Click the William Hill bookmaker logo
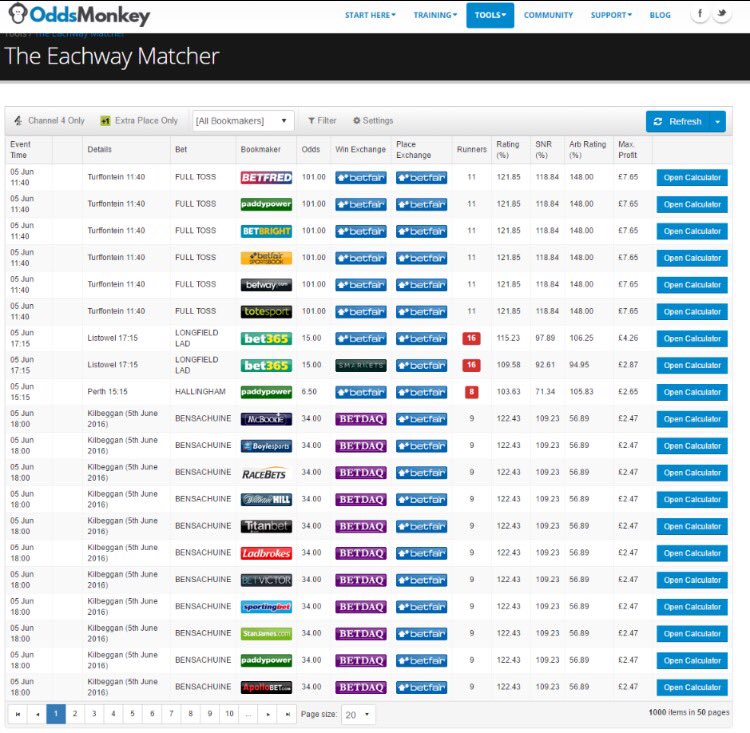 [x=266, y=500]
